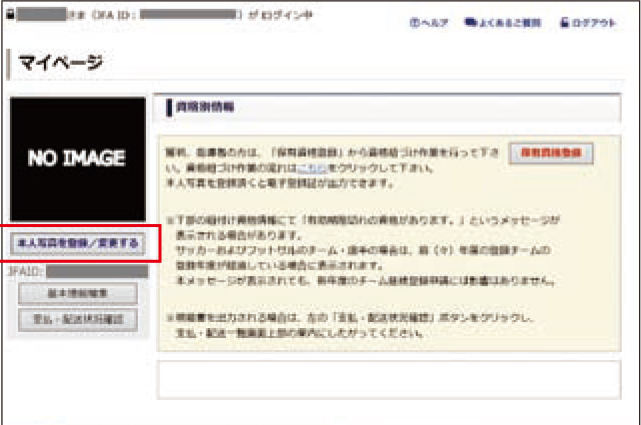
Task: Click the logout padlock icon
Action: tap(564, 22)
